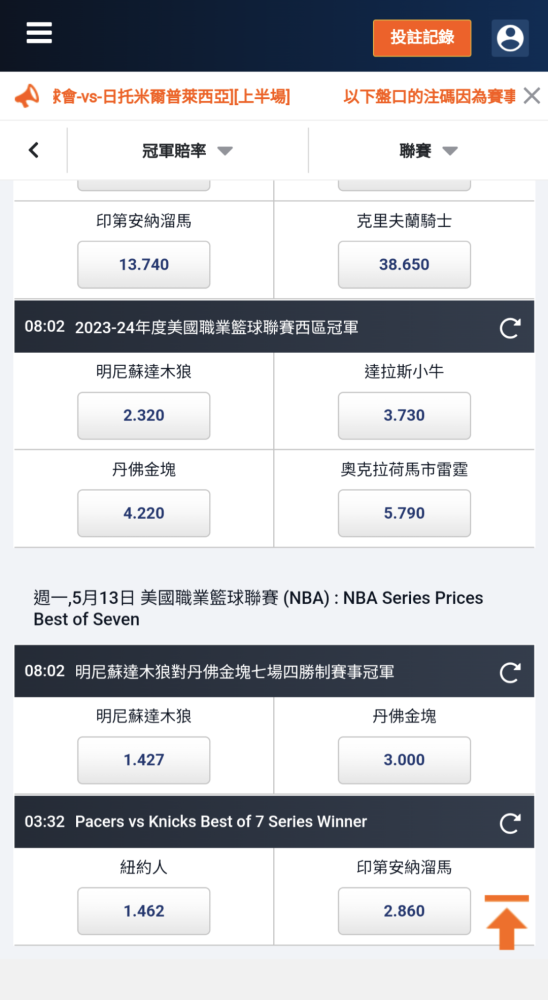Dismiss the announcement ticker with X

pos(531,96)
